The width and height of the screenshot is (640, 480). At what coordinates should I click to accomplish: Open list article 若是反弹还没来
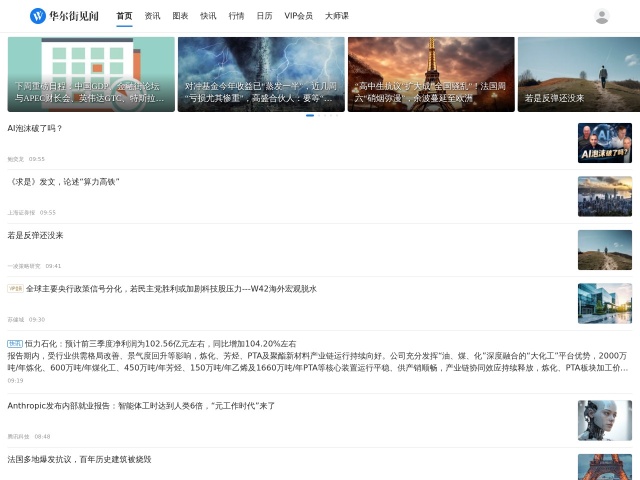pos(35,235)
